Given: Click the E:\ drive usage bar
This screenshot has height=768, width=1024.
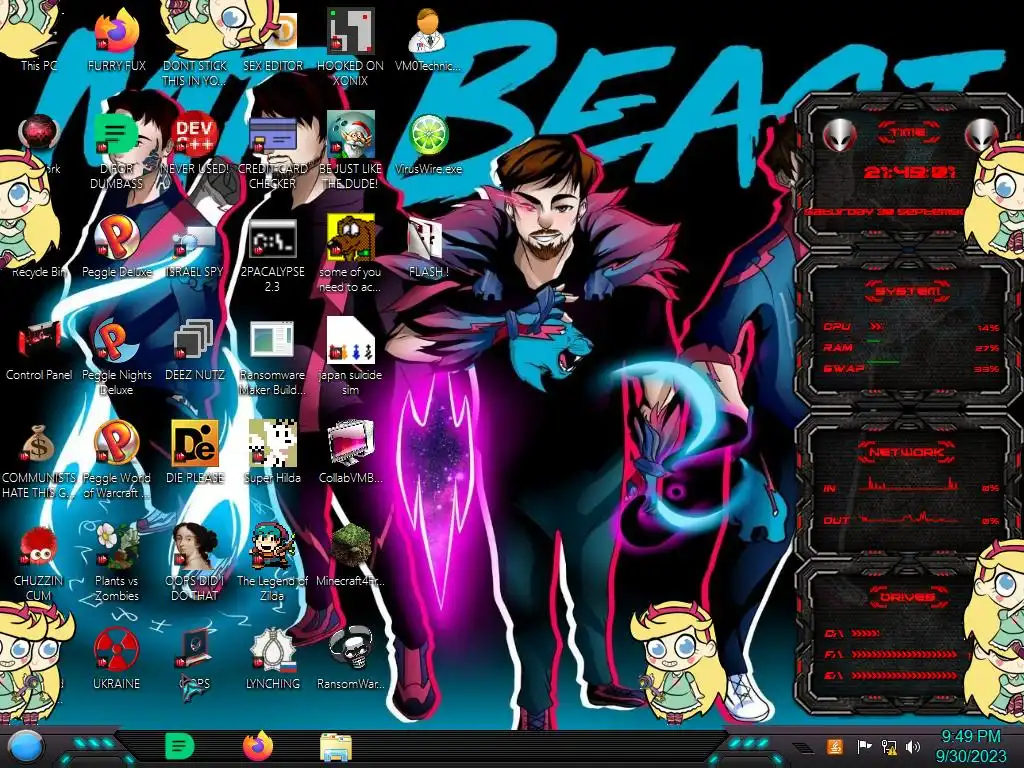Looking at the screenshot, I should [x=904, y=675].
